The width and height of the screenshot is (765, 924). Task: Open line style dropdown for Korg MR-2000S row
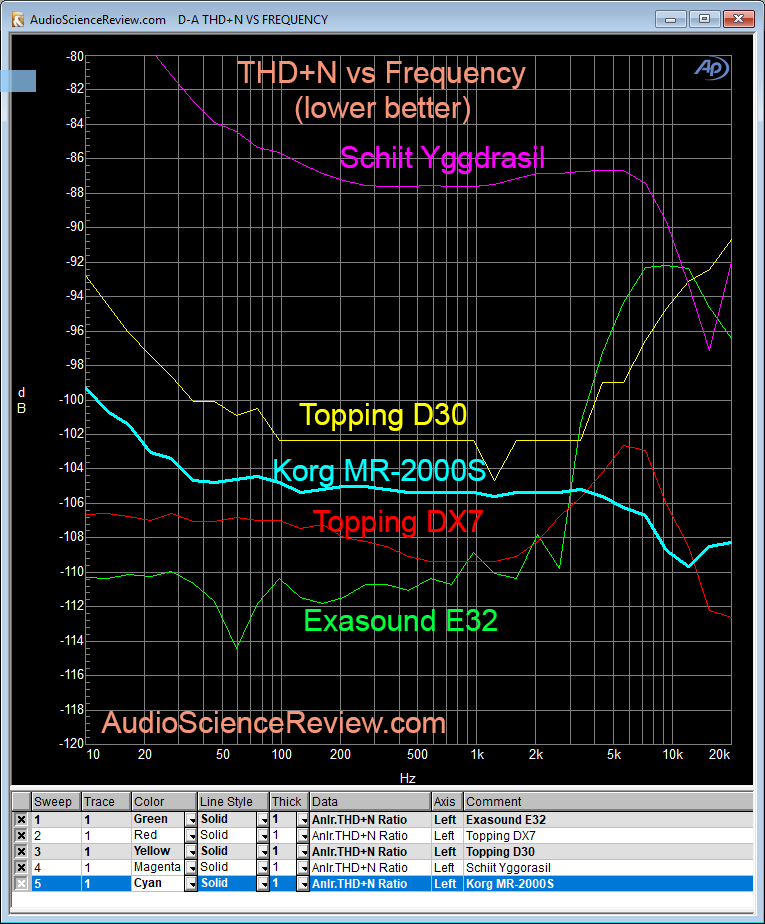coord(263,883)
